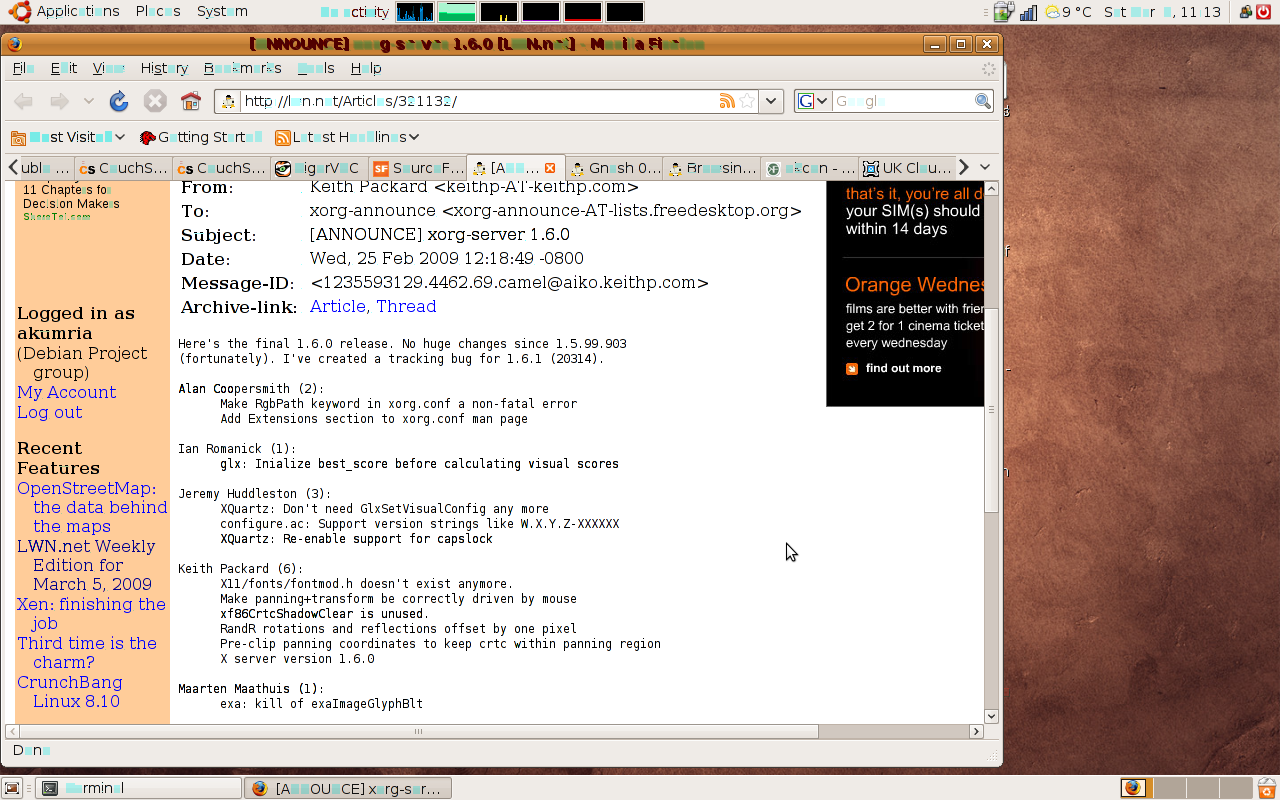Click the panel clock date and time
Image resolution: width=1280 pixels, height=800 pixels.
coord(1162,12)
